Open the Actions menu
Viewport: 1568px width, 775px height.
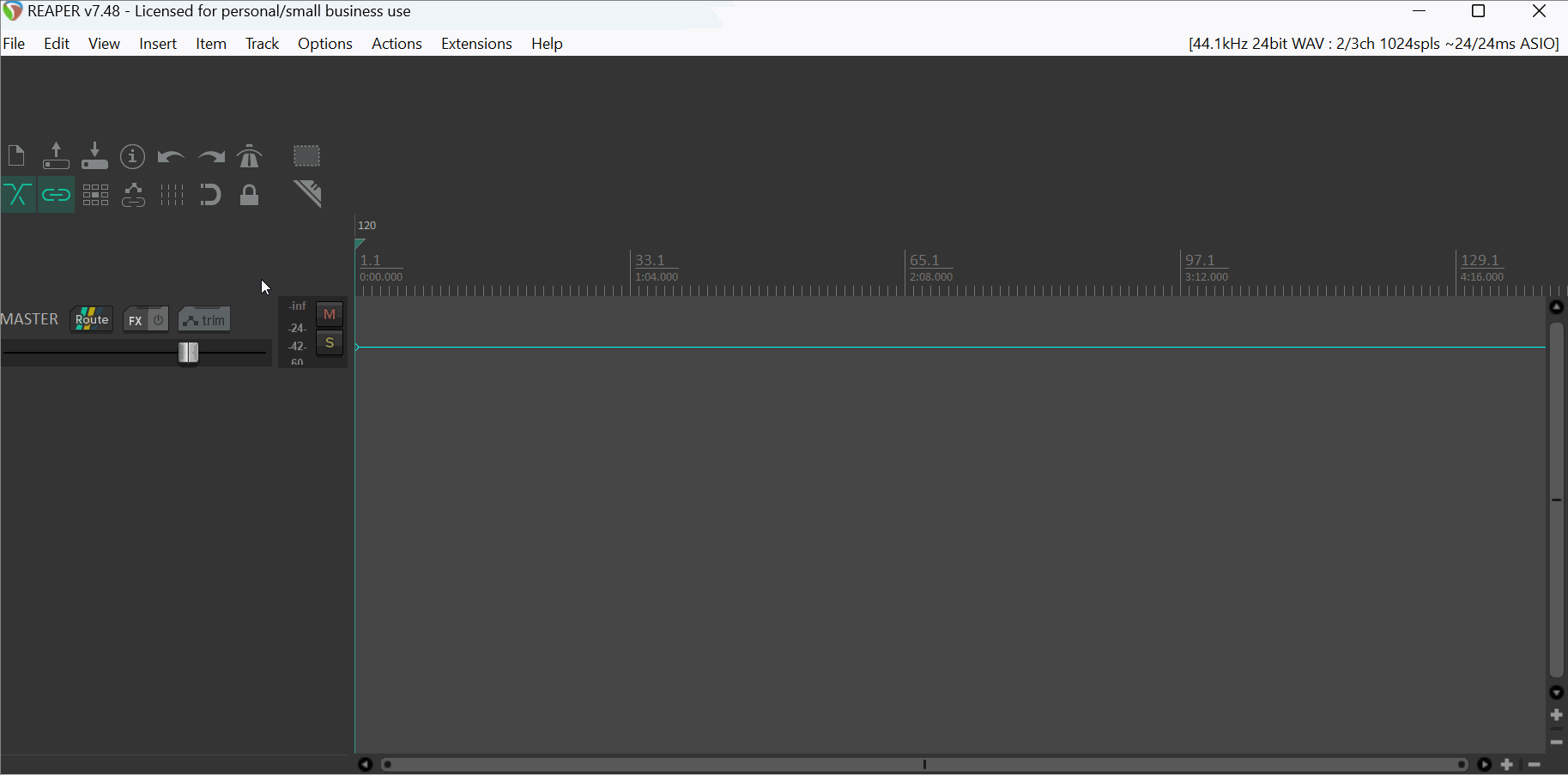(x=397, y=44)
